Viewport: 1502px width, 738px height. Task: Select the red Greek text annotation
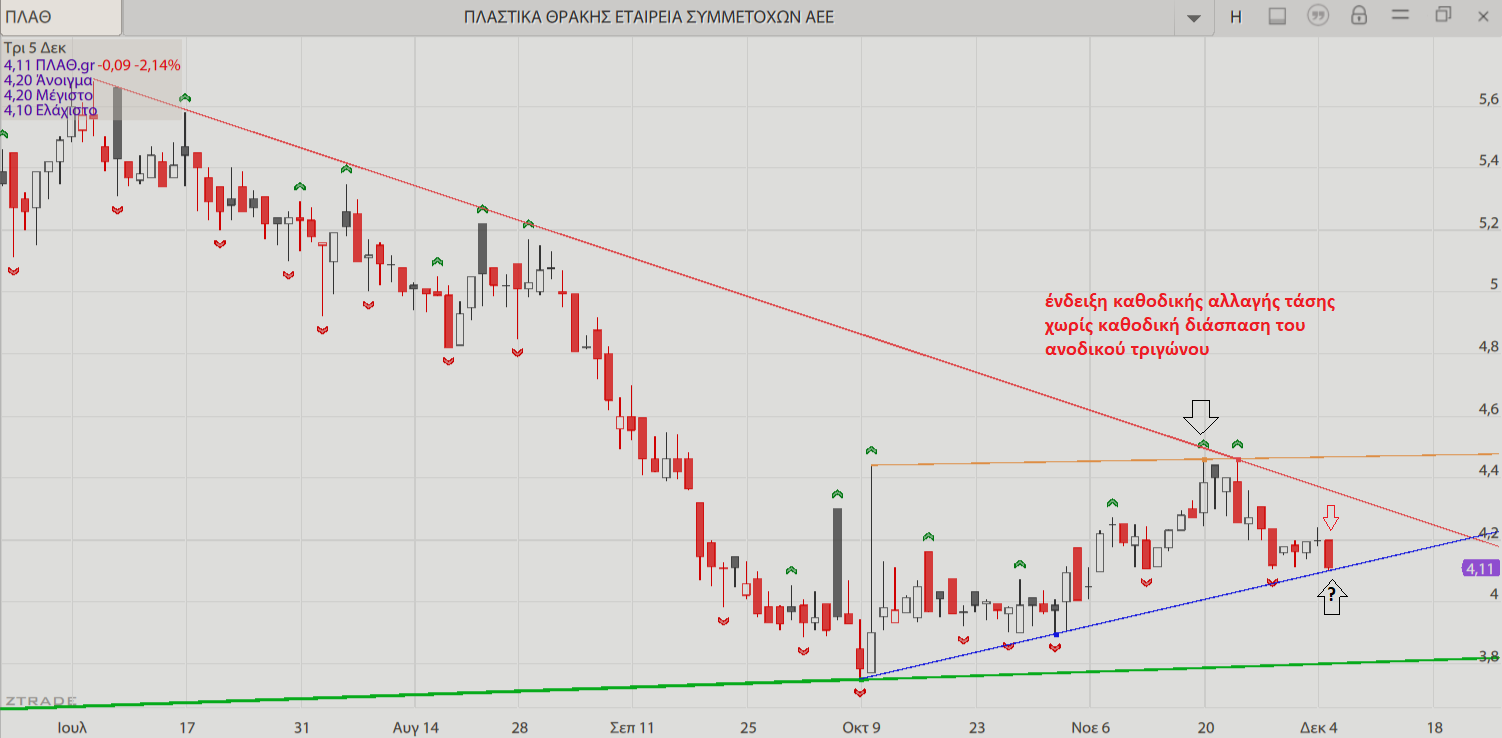click(x=1189, y=325)
